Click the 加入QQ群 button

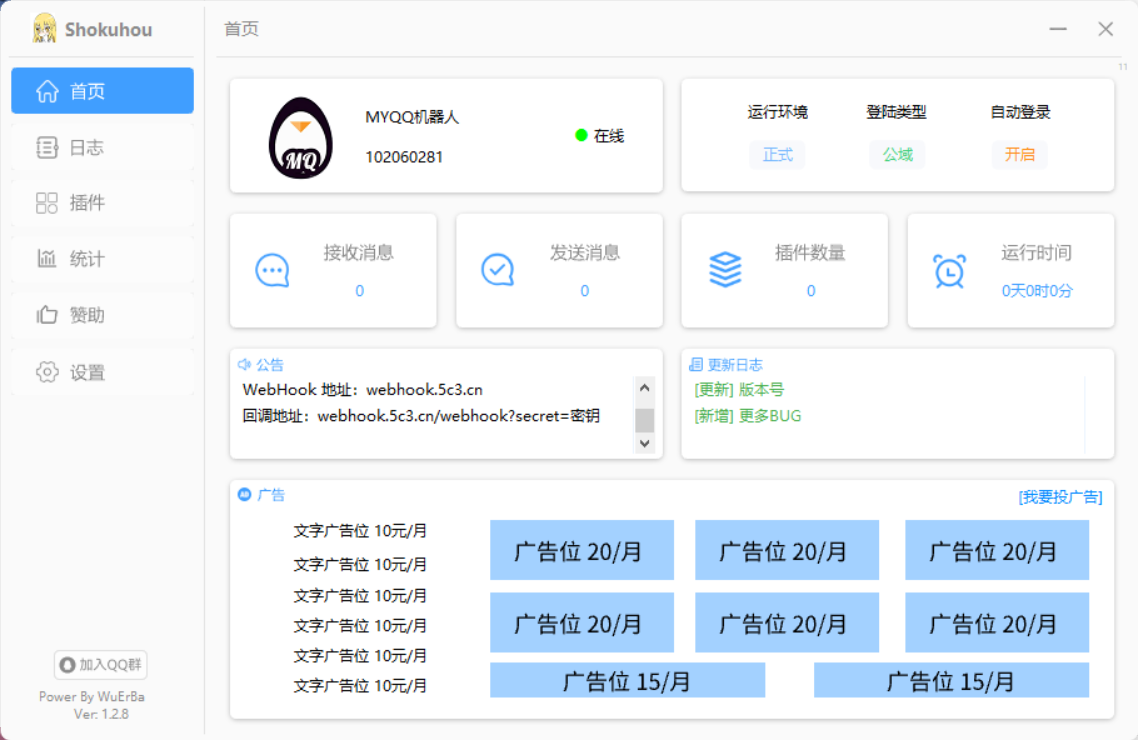(99, 664)
